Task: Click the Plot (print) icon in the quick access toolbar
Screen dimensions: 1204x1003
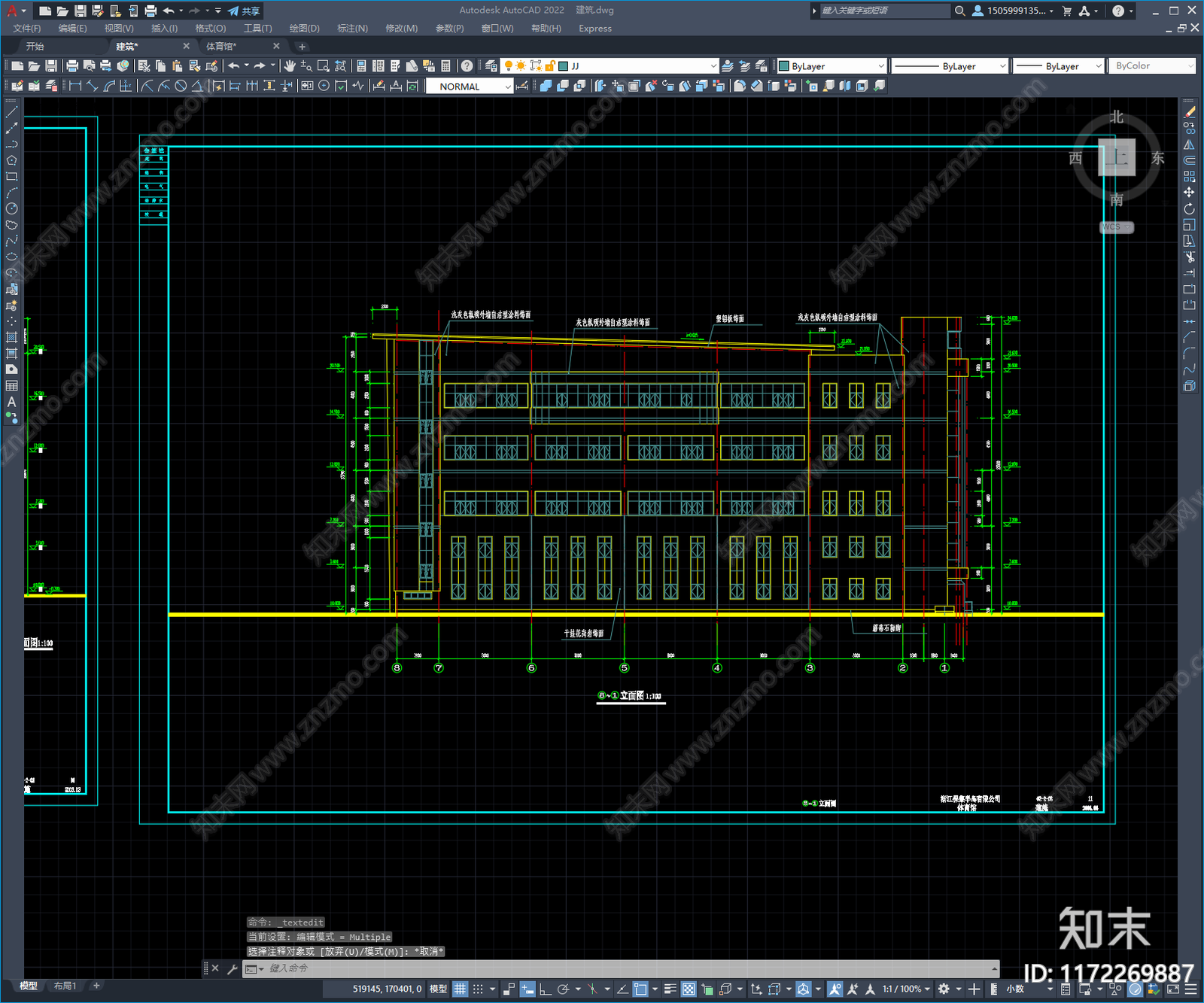Action: coord(150,11)
